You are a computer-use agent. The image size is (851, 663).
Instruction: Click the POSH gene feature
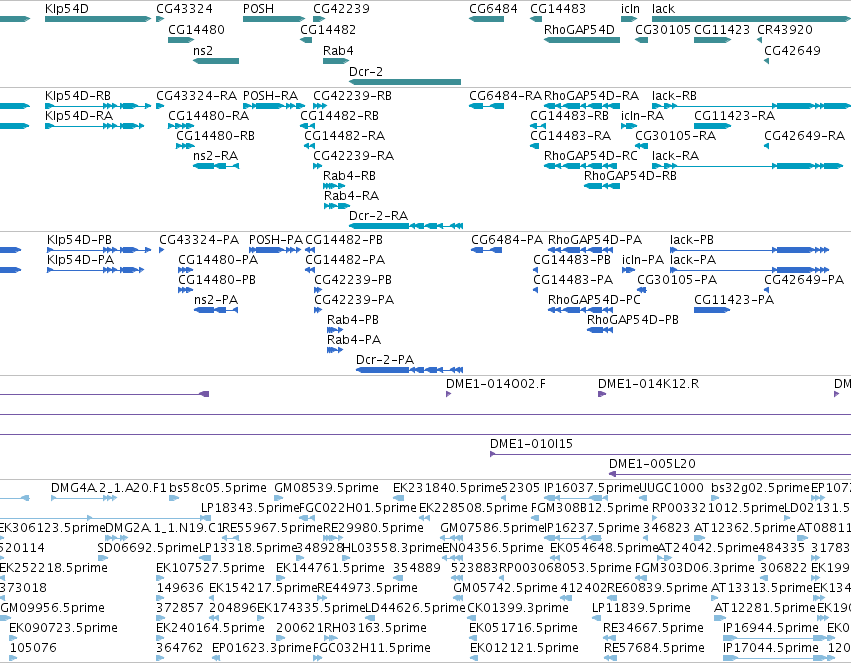coord(274,19)
